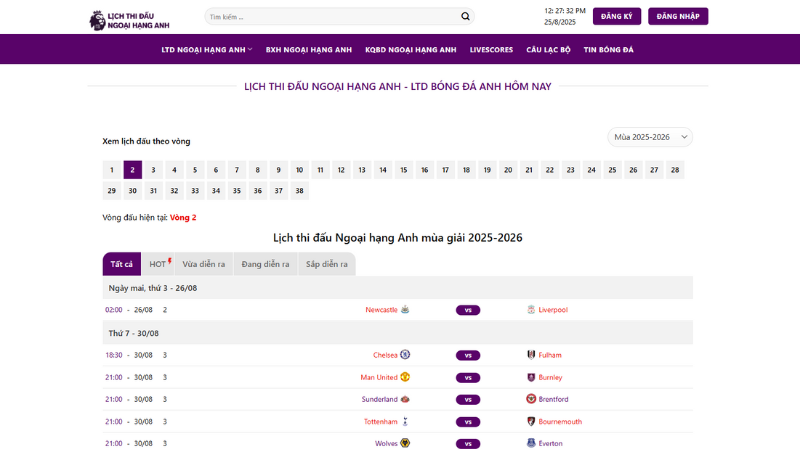This screenshot has width=800, height=450.
Task: Select round 28
Action: tap(675, 170)
